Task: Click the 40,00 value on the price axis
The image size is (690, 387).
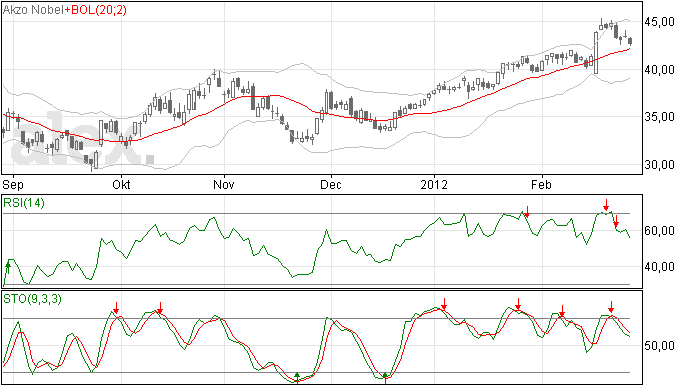Action: click(659, 70)
